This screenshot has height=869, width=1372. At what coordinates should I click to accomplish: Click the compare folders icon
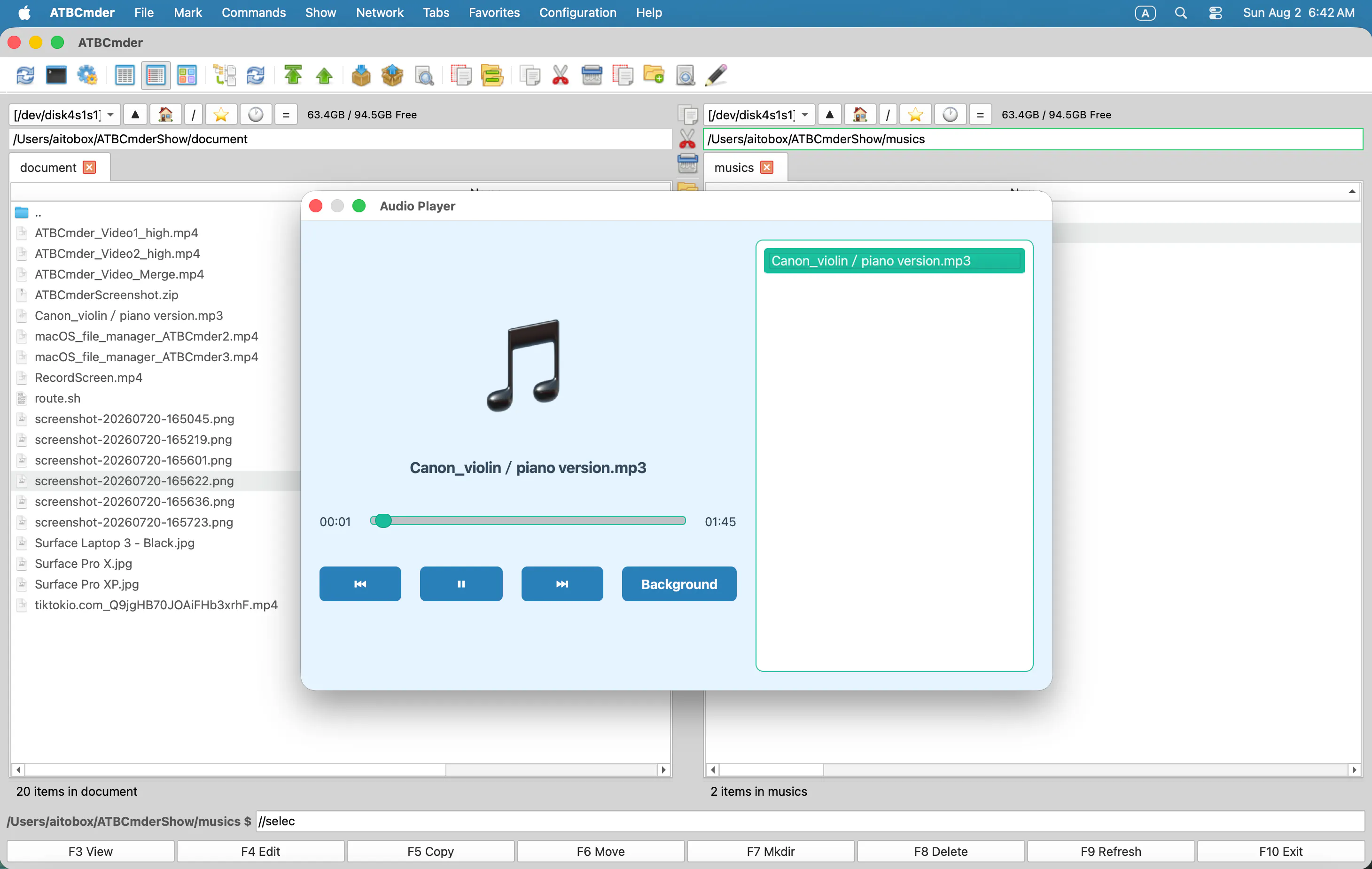pos(492,75)
